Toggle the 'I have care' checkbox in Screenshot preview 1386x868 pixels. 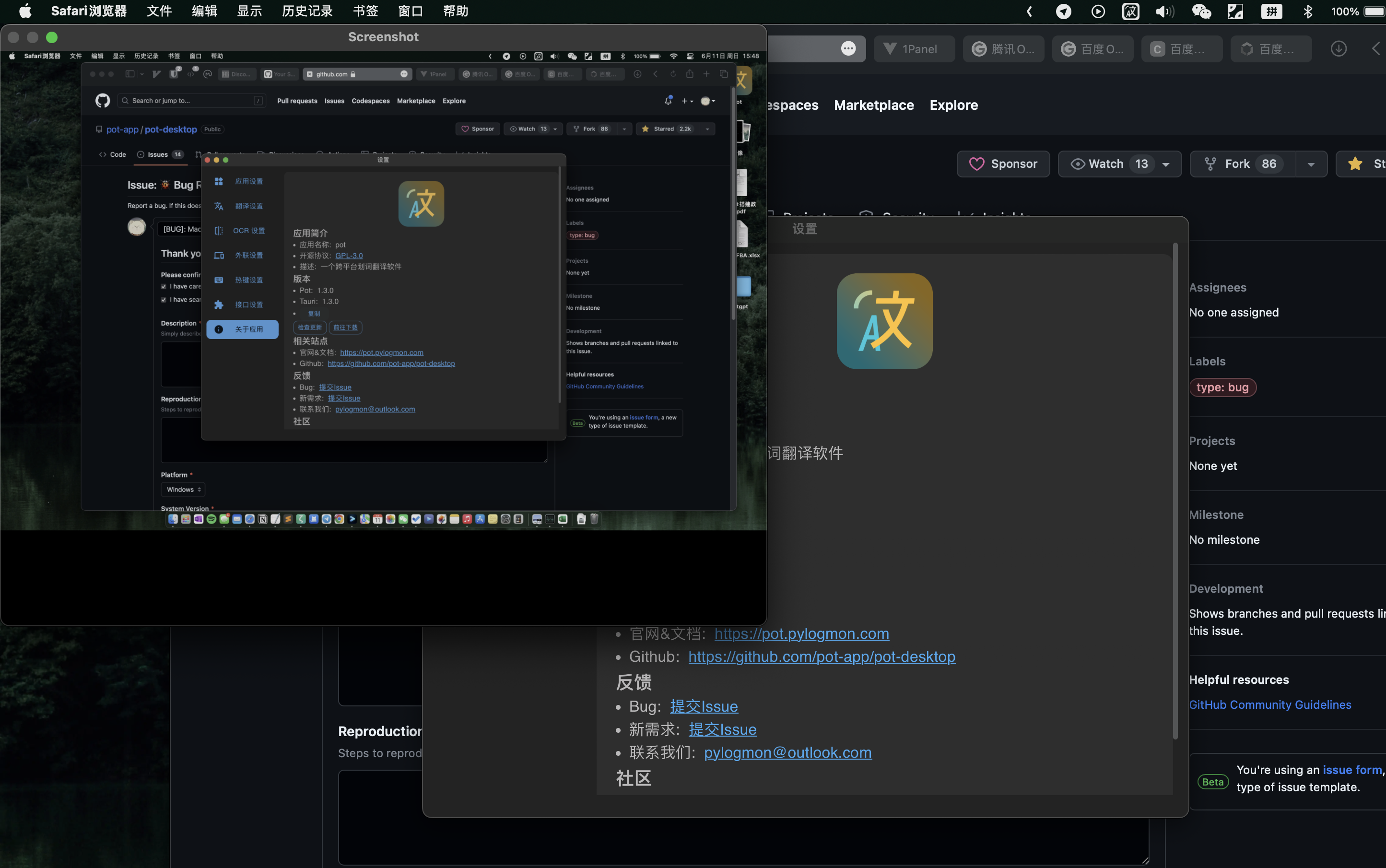(164, 286)
